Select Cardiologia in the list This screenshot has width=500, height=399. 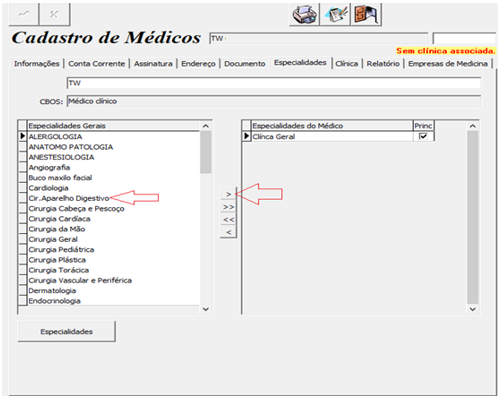(x=113, y=188)
